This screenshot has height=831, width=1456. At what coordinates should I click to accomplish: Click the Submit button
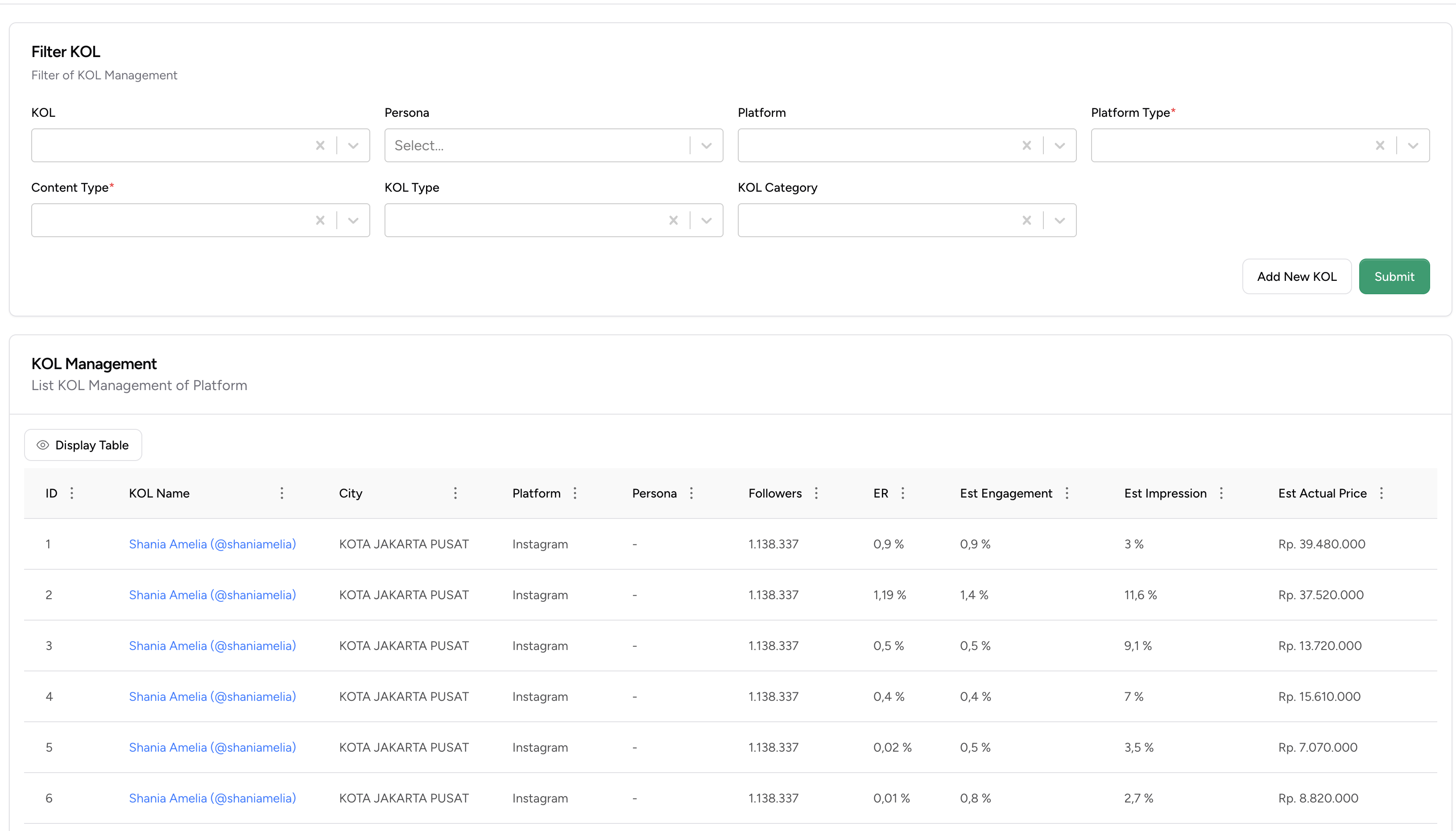click(x=1394, y=277)
